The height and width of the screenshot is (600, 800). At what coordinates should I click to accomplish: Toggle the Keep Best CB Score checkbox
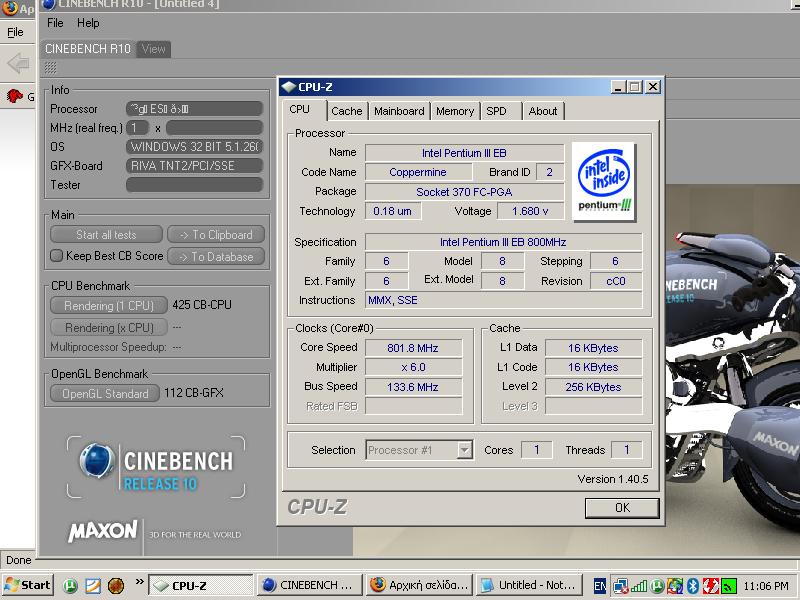(56, 255)
